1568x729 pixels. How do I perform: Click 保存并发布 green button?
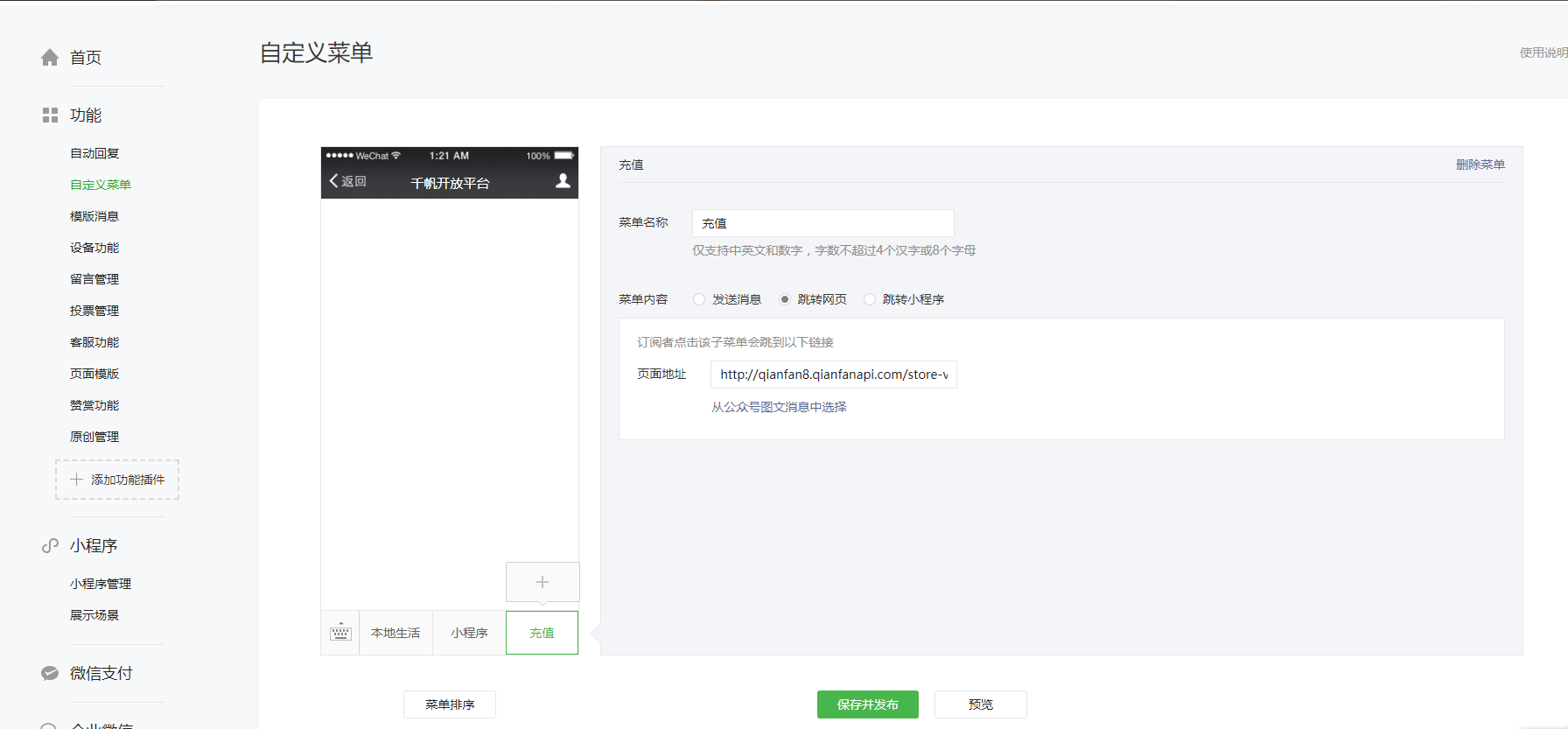(867, 704)
